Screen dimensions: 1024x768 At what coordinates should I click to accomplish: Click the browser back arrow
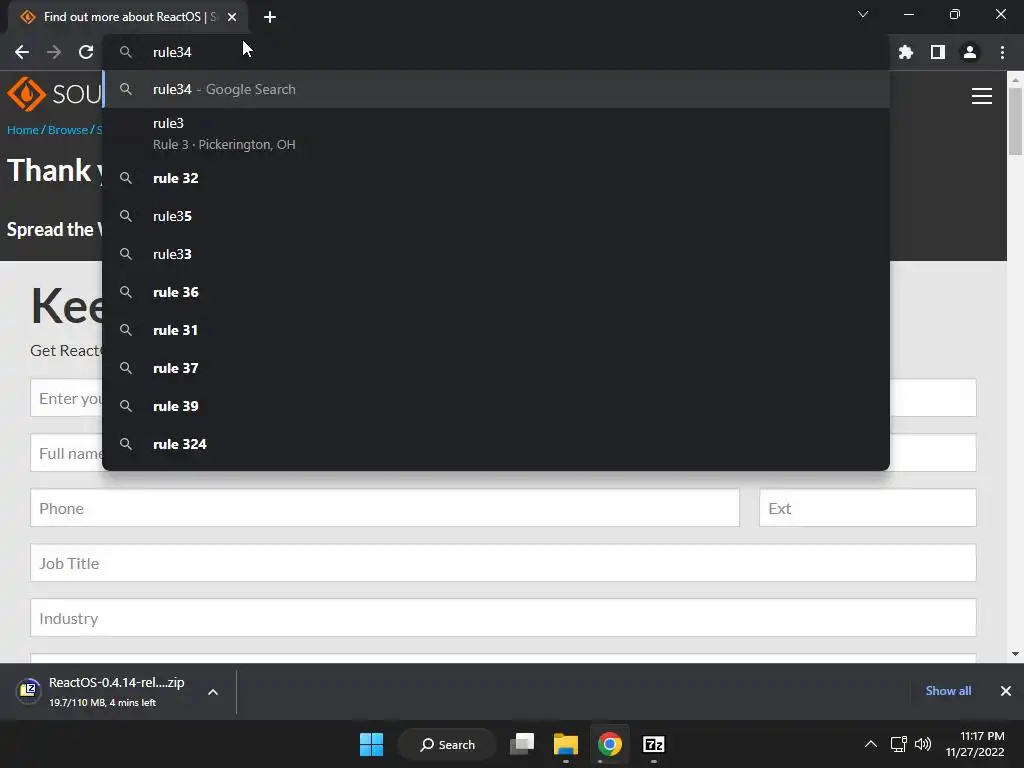coord(22,52)
